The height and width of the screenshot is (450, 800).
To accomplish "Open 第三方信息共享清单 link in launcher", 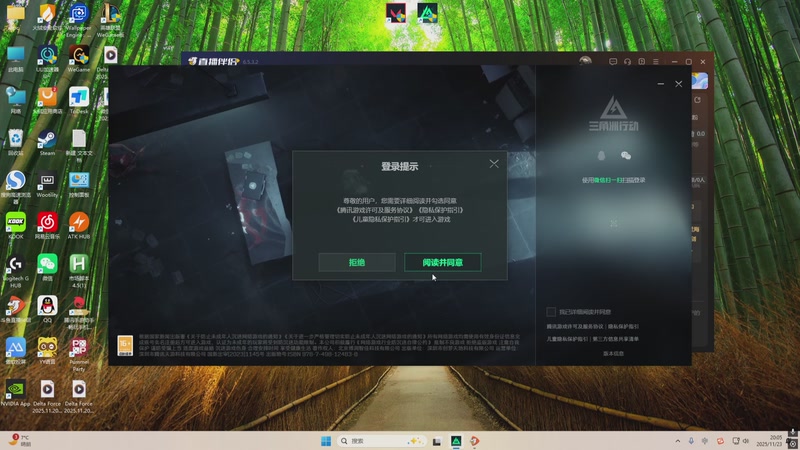I will pyautogui.click(x=615, y=339).
